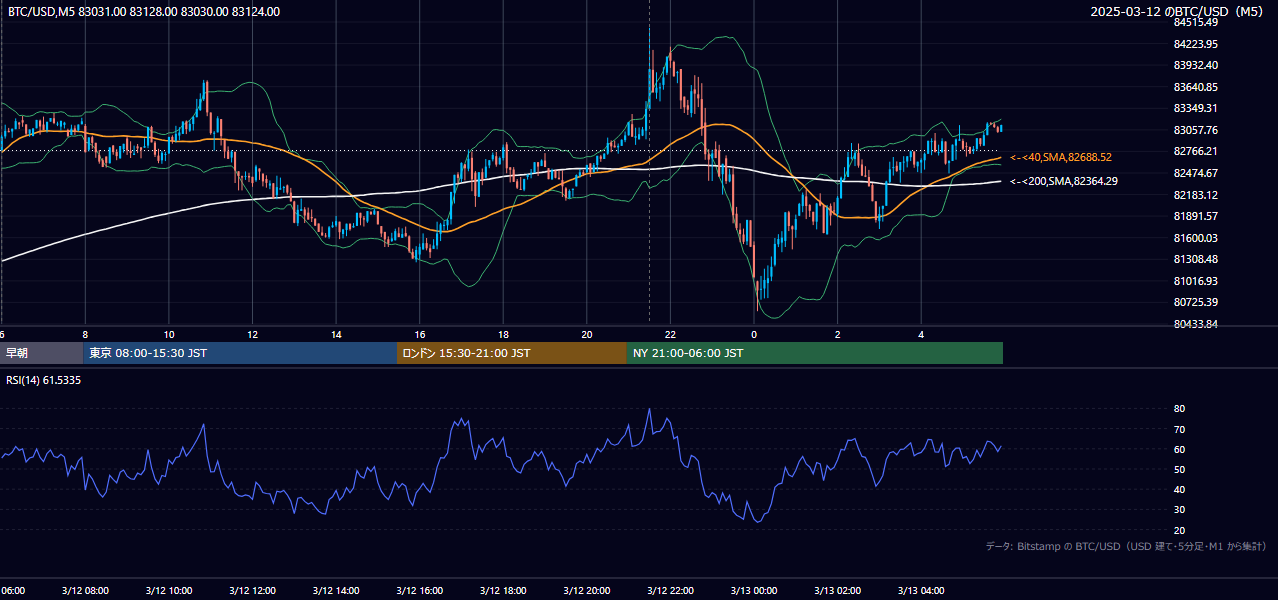
Task: Select the 早朝 session bar
Action: coord(42,353)
